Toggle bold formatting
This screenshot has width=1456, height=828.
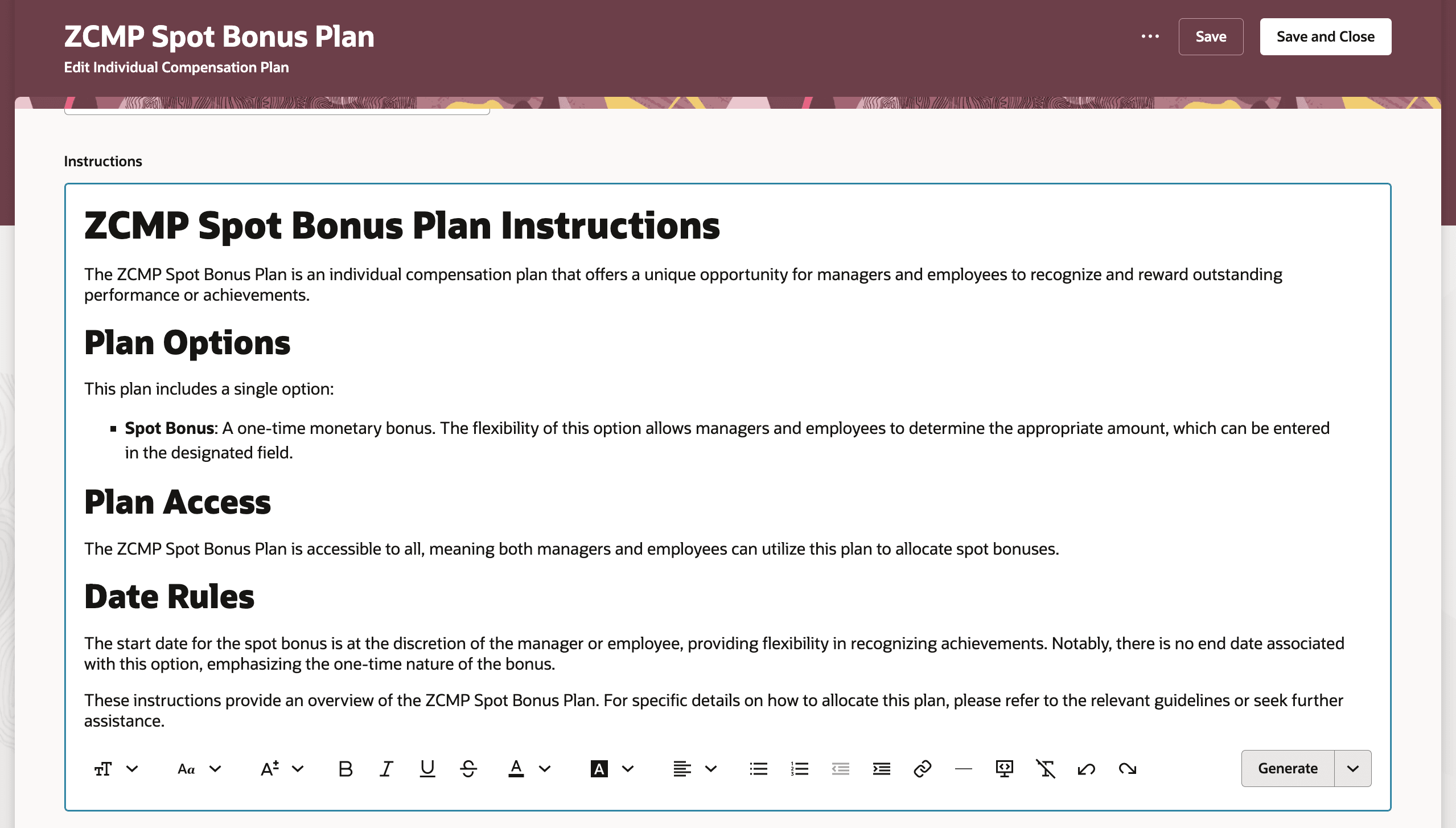coord(346,768)
